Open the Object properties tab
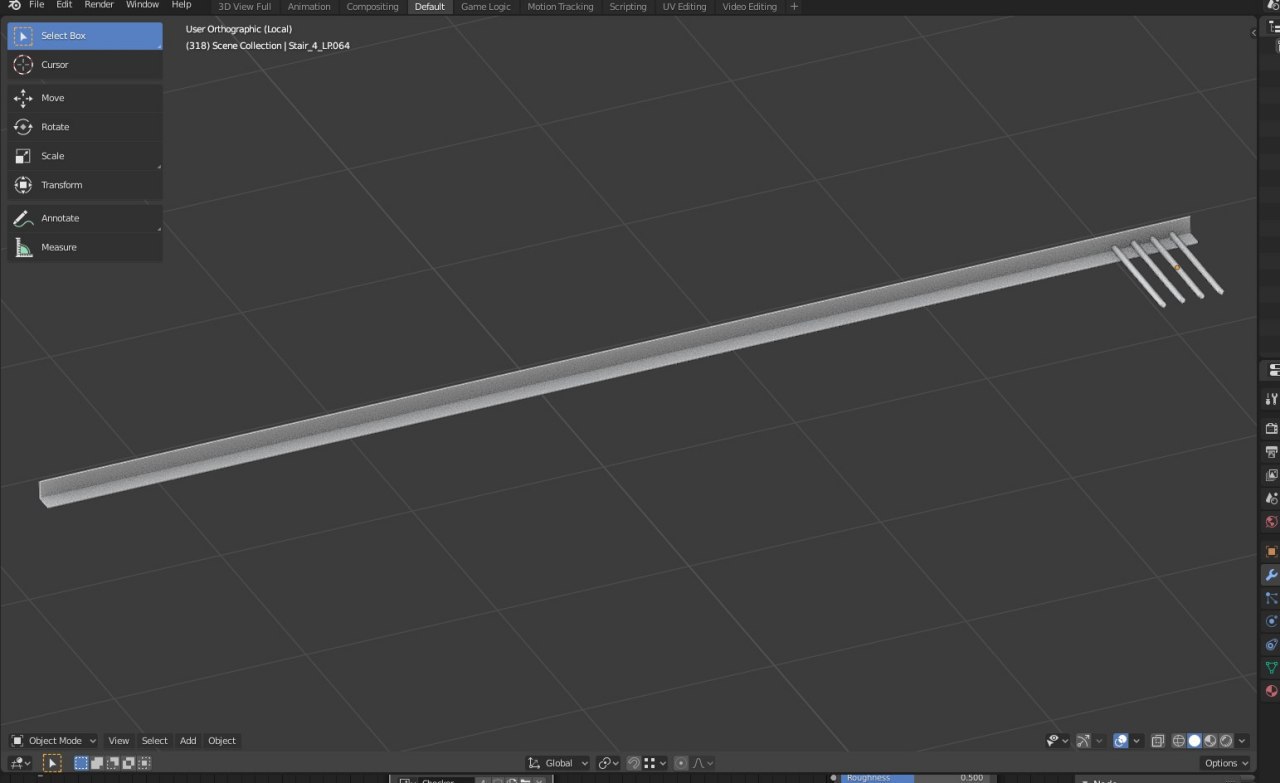Screen dimensions: 1280x783 1271,551
